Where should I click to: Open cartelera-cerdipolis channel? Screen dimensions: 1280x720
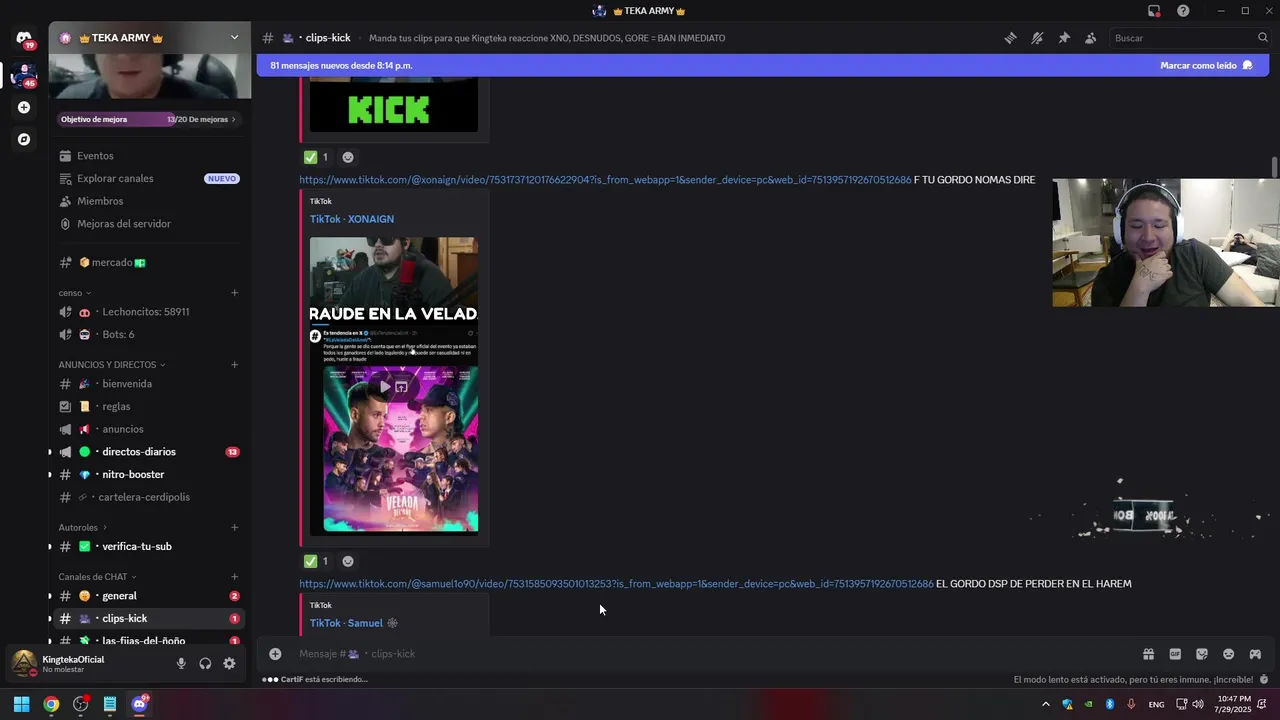[150, 497]
